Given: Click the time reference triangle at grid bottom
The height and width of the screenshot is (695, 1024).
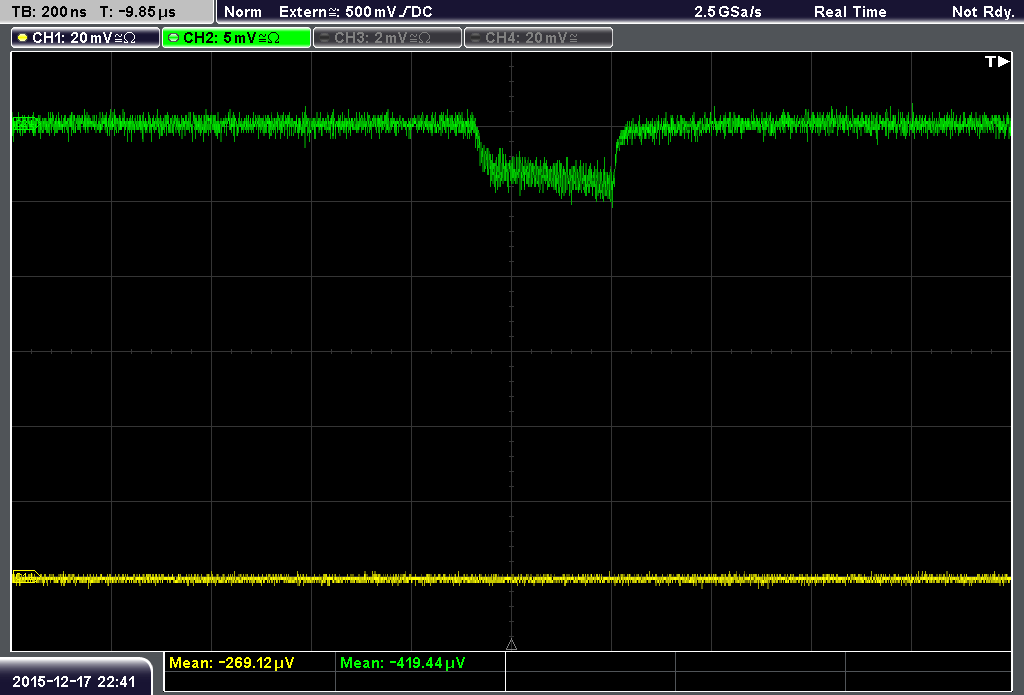Looking at the screenshot, I should [x=511, y=645].
